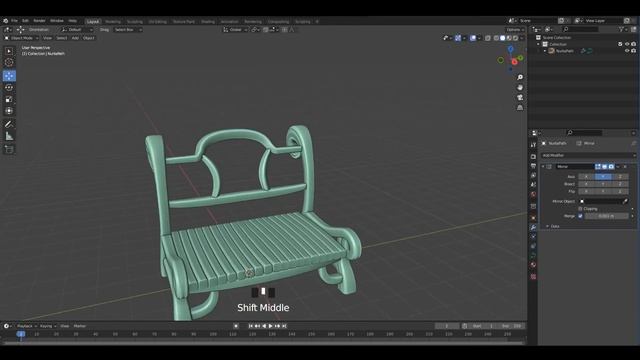This screenshot has width=640, height=360.
Task: Select the Move tool in left toolbar
Action: pos(9,76)
